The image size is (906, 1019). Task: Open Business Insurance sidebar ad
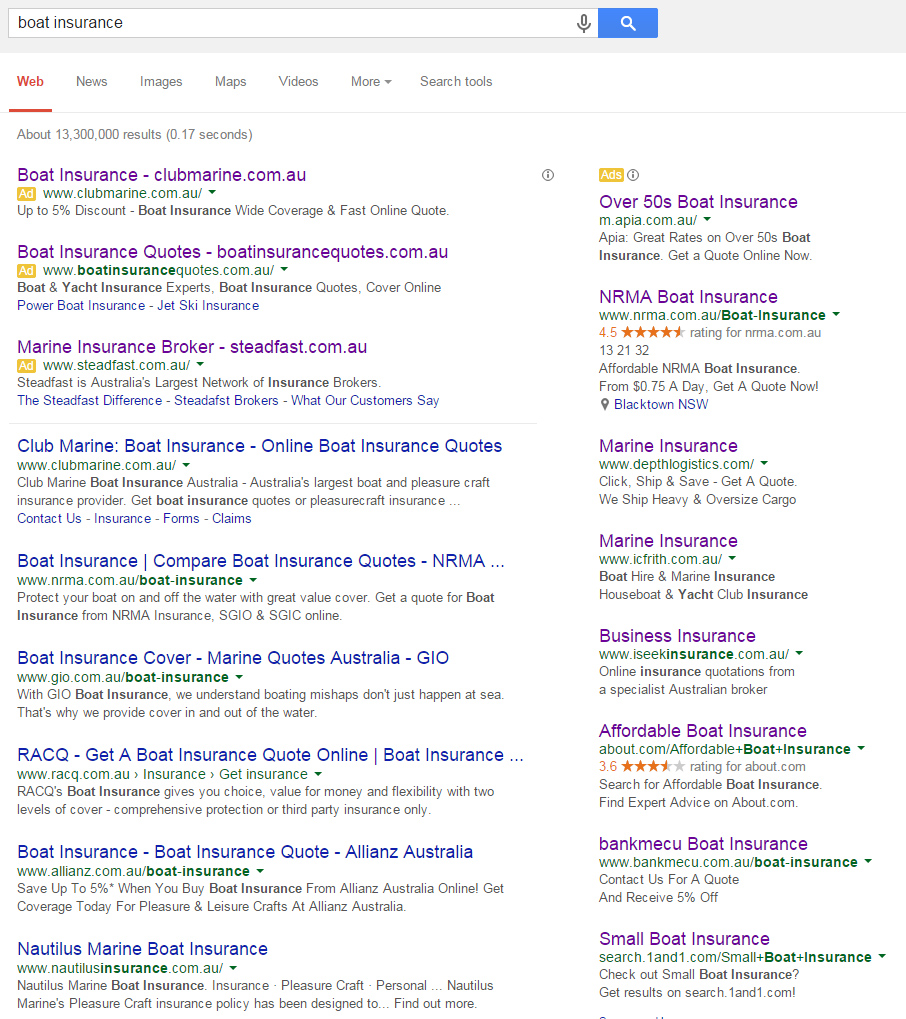coord(677,636)
